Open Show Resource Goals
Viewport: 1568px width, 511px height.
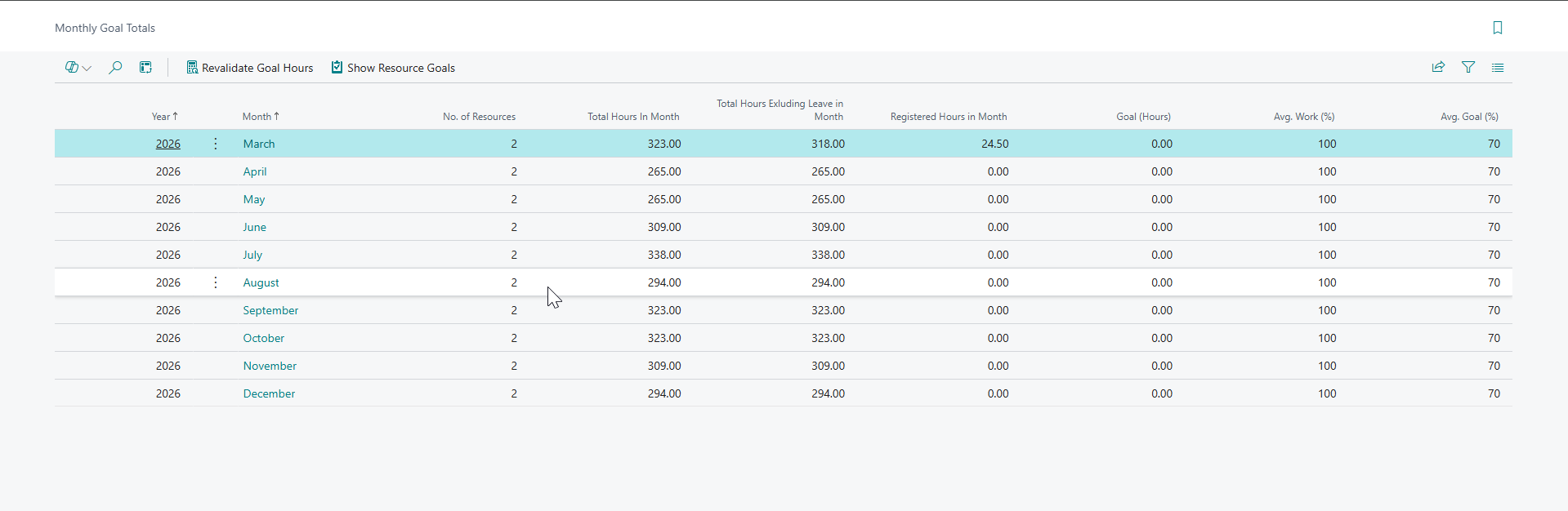click(x=393, y=68)
